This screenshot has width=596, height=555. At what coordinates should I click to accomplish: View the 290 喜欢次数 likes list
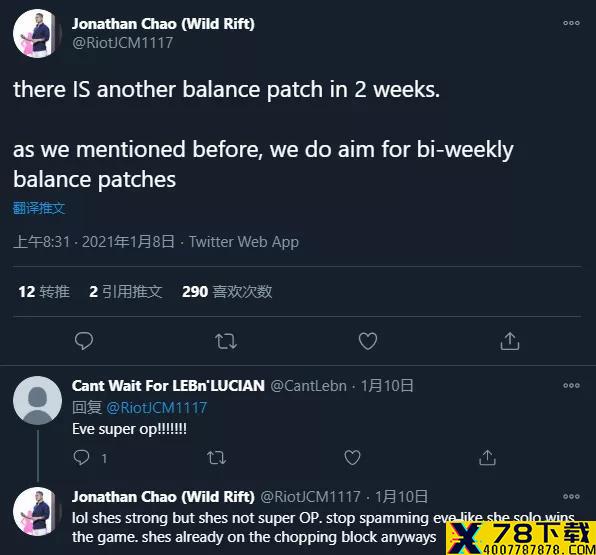pyautogui.click(x=227, y=292)
